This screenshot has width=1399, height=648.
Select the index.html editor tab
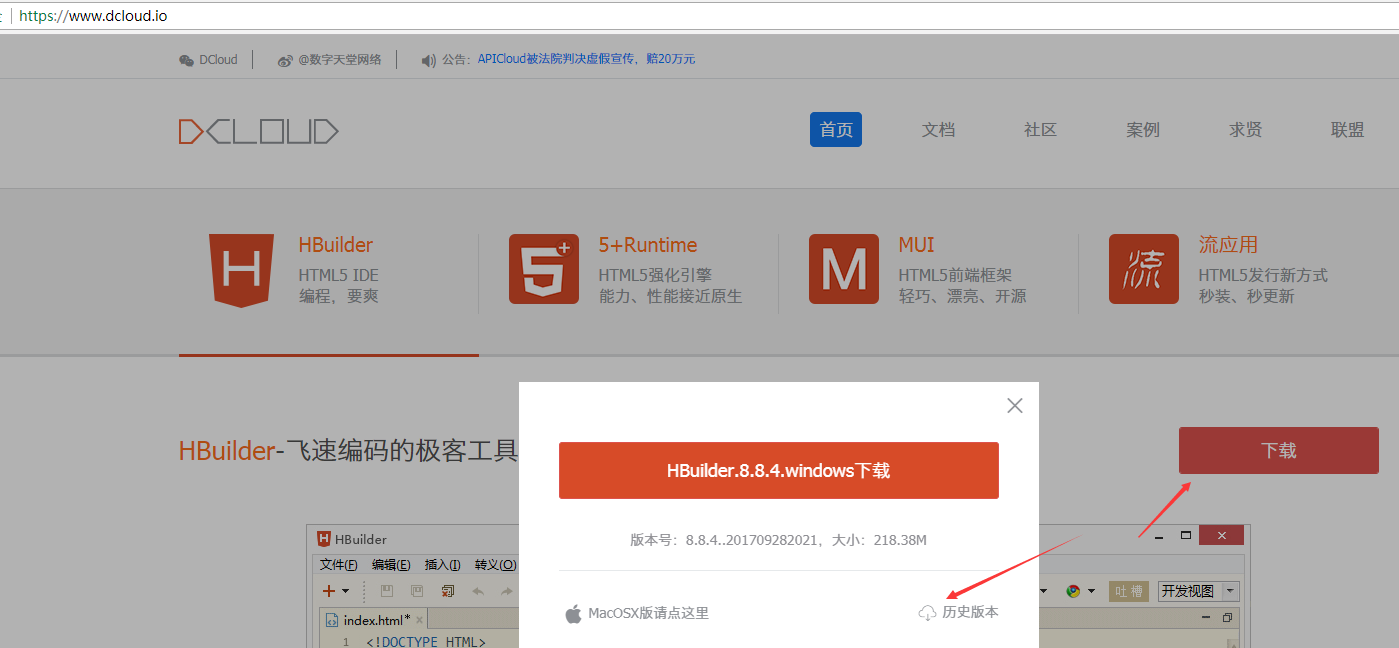375,620
